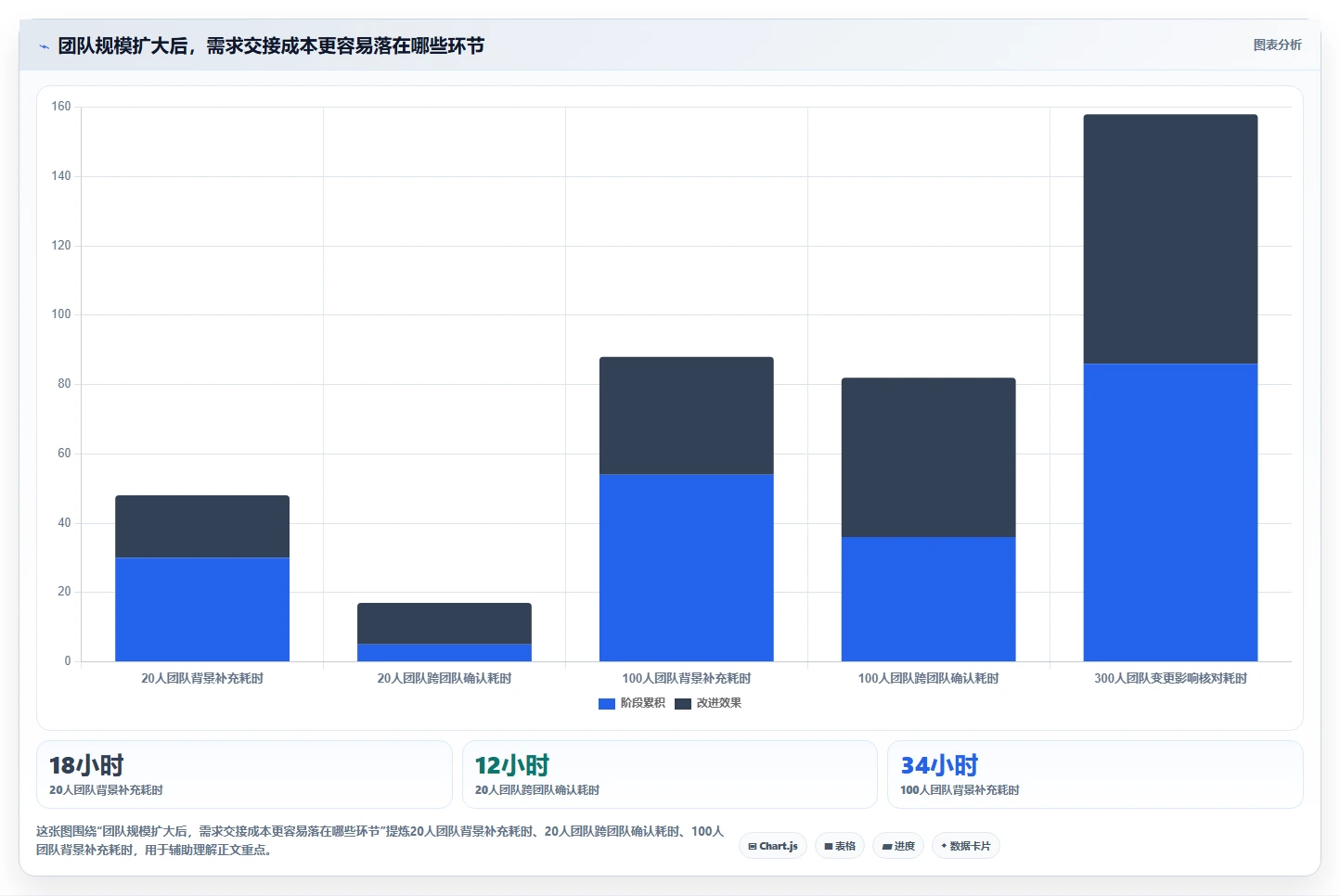Click the 改进效果 legend label
The height and width of the screenshot is (896, 1340).
point(718,703)
